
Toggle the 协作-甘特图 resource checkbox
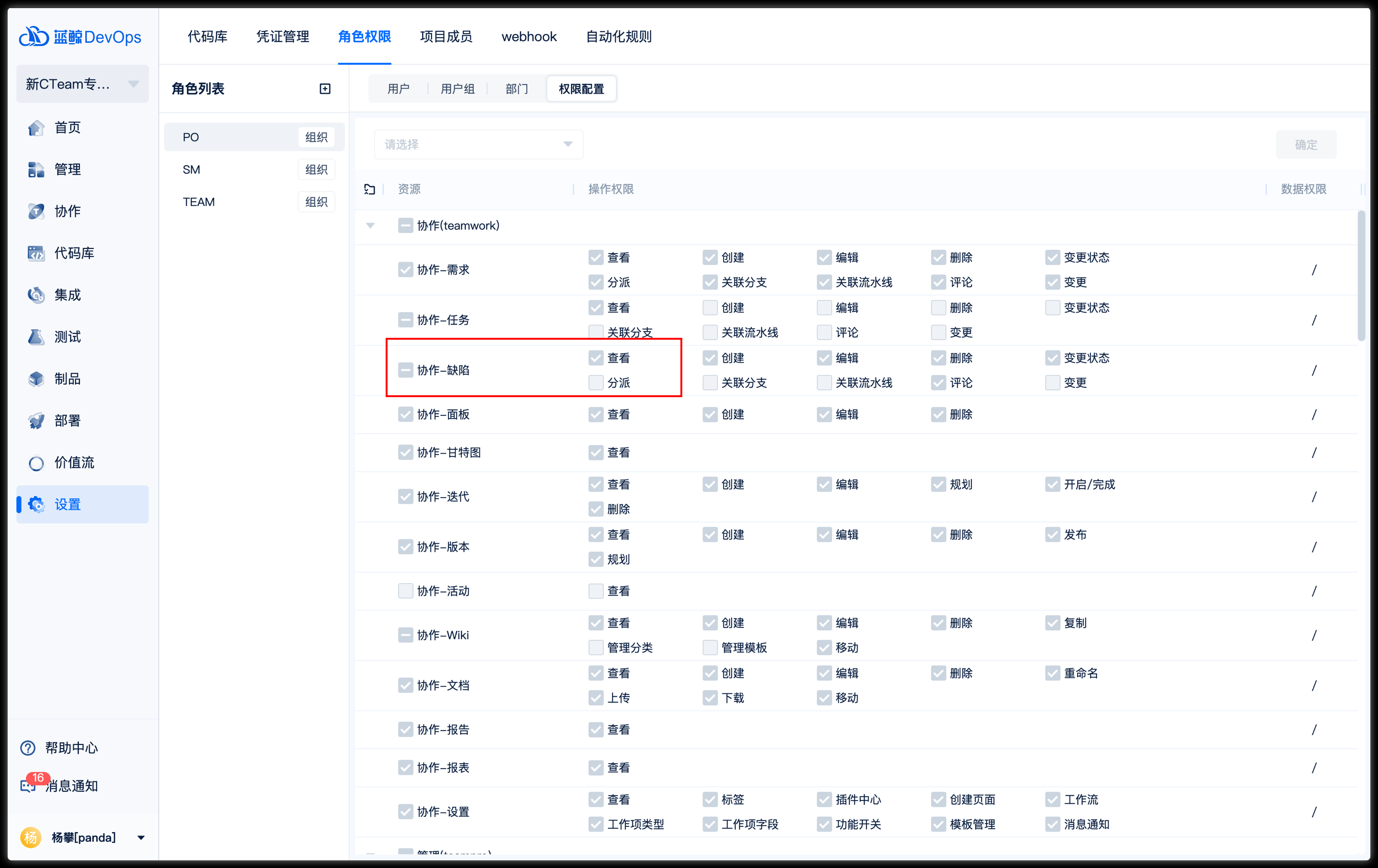[405, 453]
